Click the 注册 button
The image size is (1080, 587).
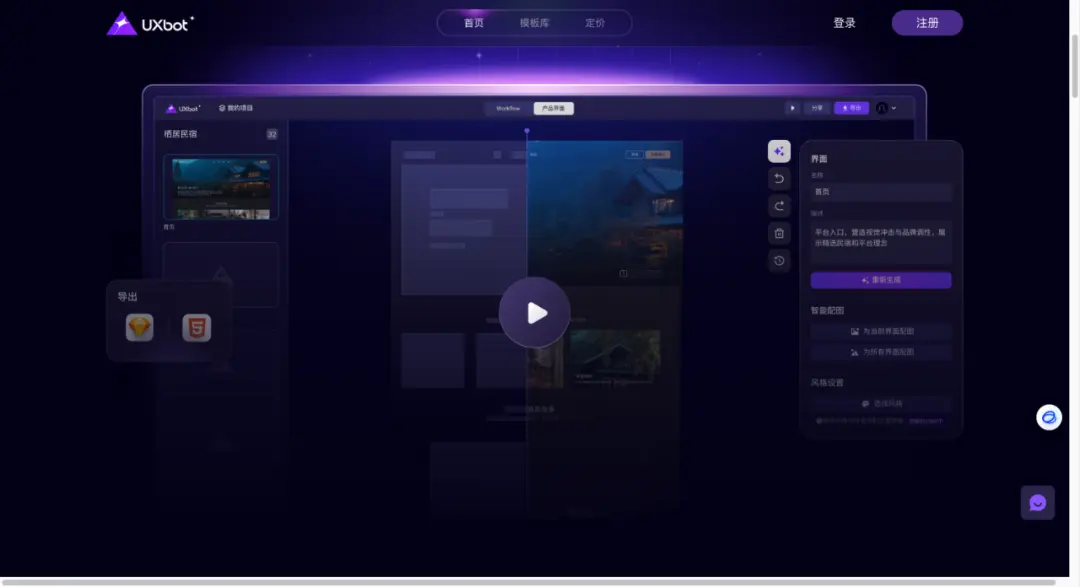pyautogui.click(x=927, y=23)
